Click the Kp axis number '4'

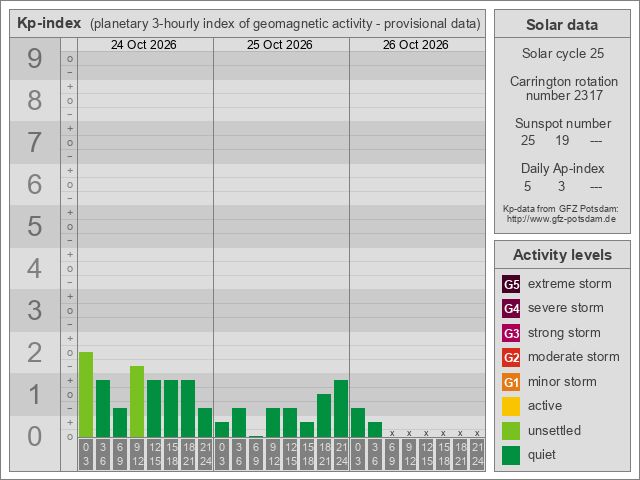pyautogui.click(x=35, y=269)
